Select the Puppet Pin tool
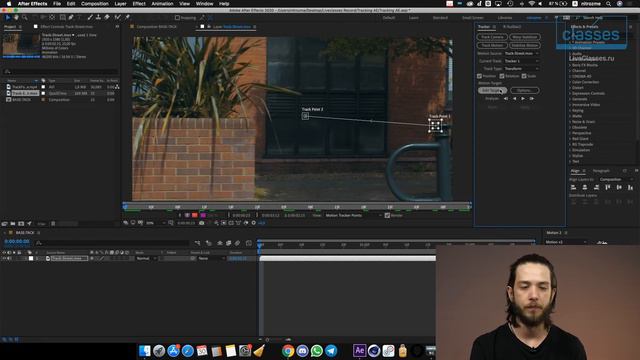Image resolution: width=640 pixels, height=360 pixels. (127, 18)
